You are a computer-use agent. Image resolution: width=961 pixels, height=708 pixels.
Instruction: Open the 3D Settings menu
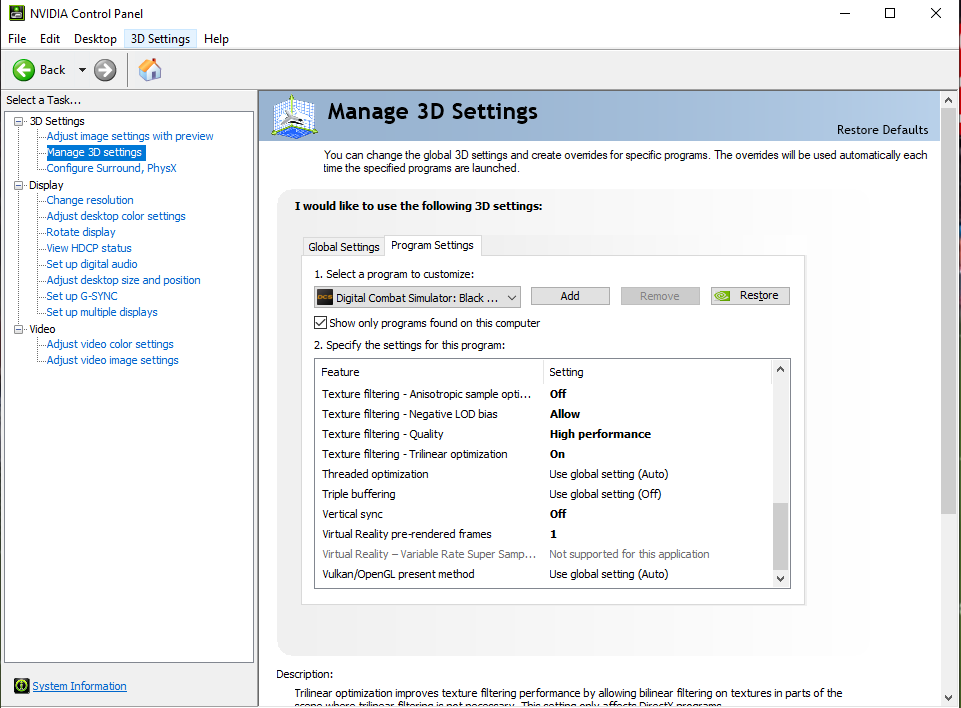[160, 39]
